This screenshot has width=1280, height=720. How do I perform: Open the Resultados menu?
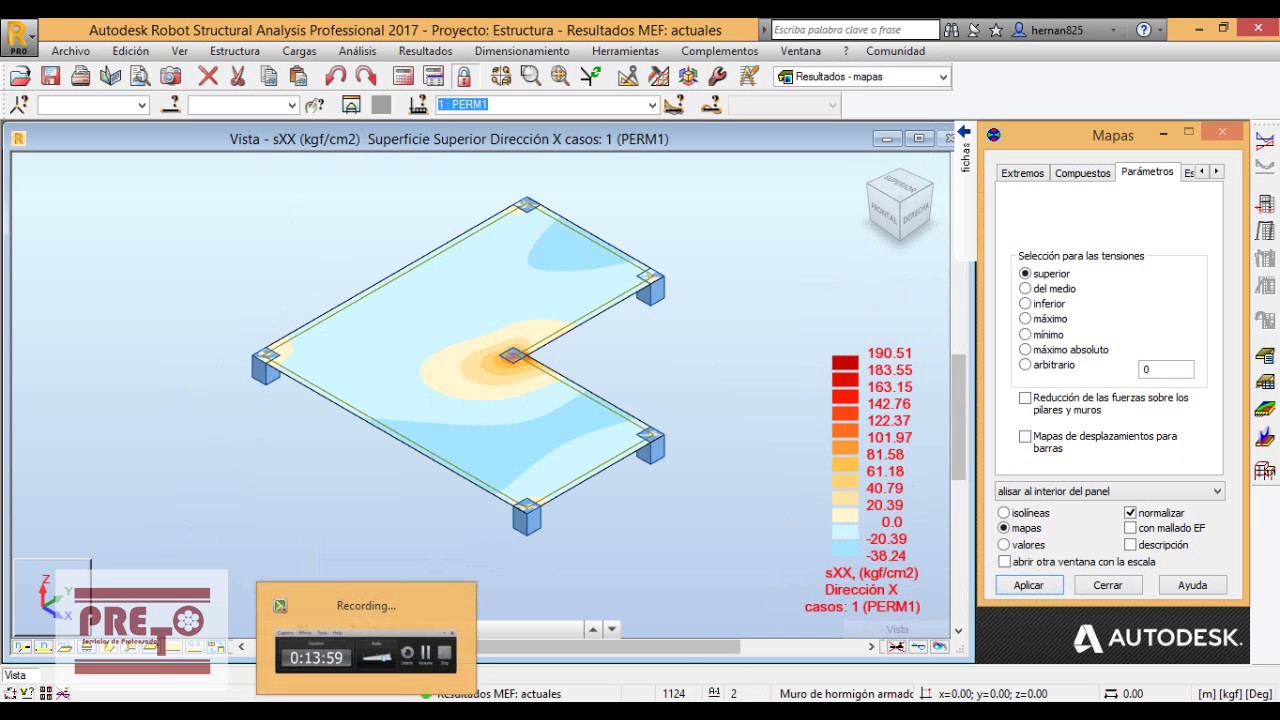(x=425, y=51)
